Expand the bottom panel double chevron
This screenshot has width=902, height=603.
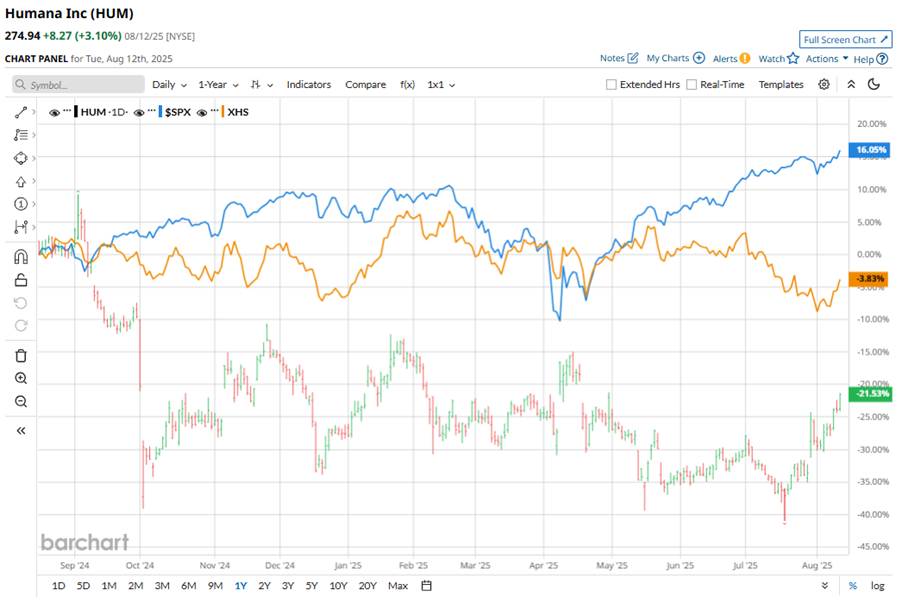click(825, 586)
